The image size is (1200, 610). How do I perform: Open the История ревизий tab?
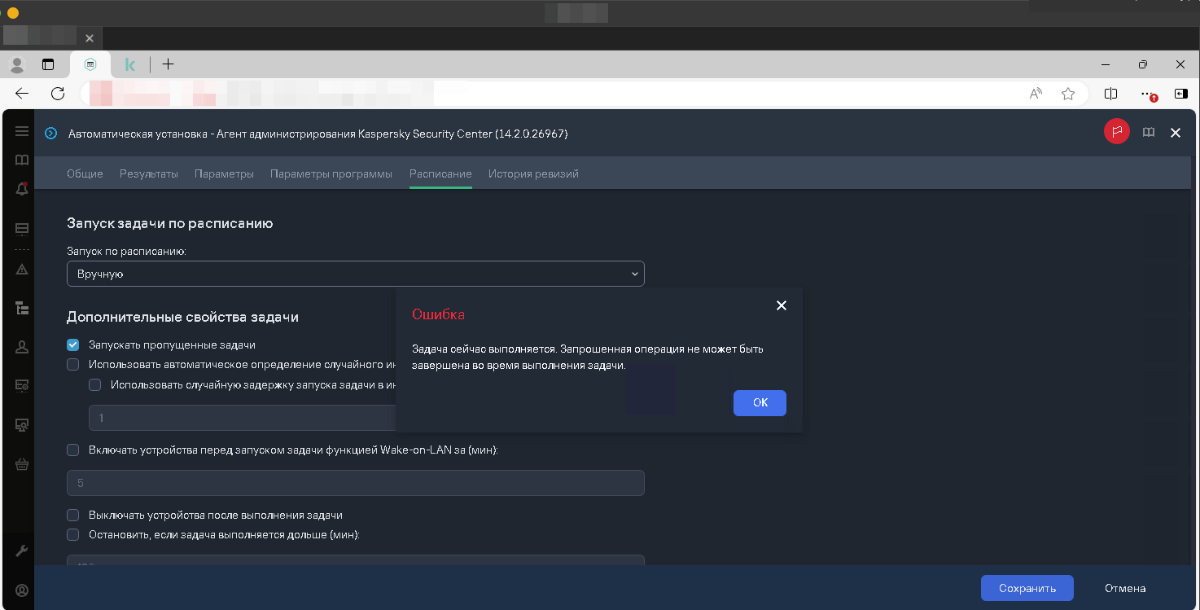click(533, 174)
